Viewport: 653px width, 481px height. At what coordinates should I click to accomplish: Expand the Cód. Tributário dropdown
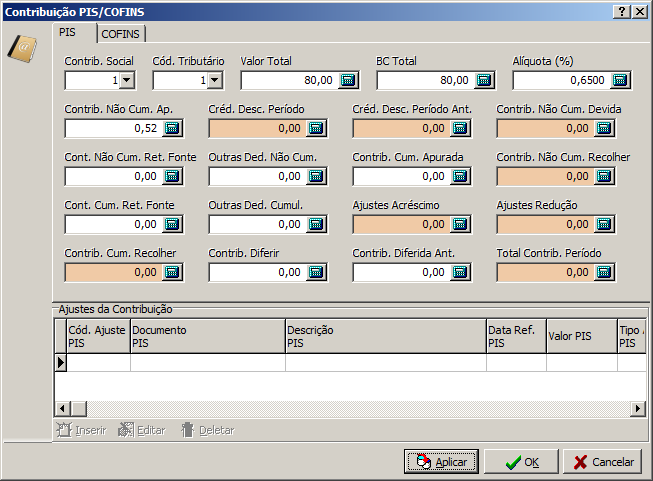pos(214,80)
